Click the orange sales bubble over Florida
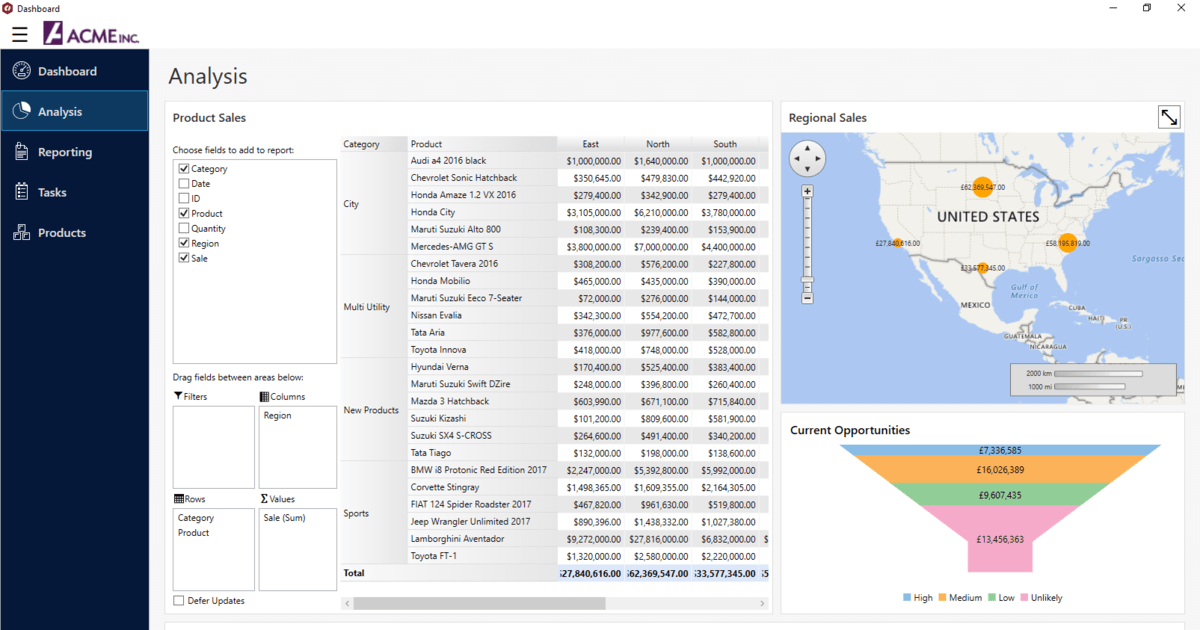This screenshot has height=630, width=1200. (x=1068, y=243)
